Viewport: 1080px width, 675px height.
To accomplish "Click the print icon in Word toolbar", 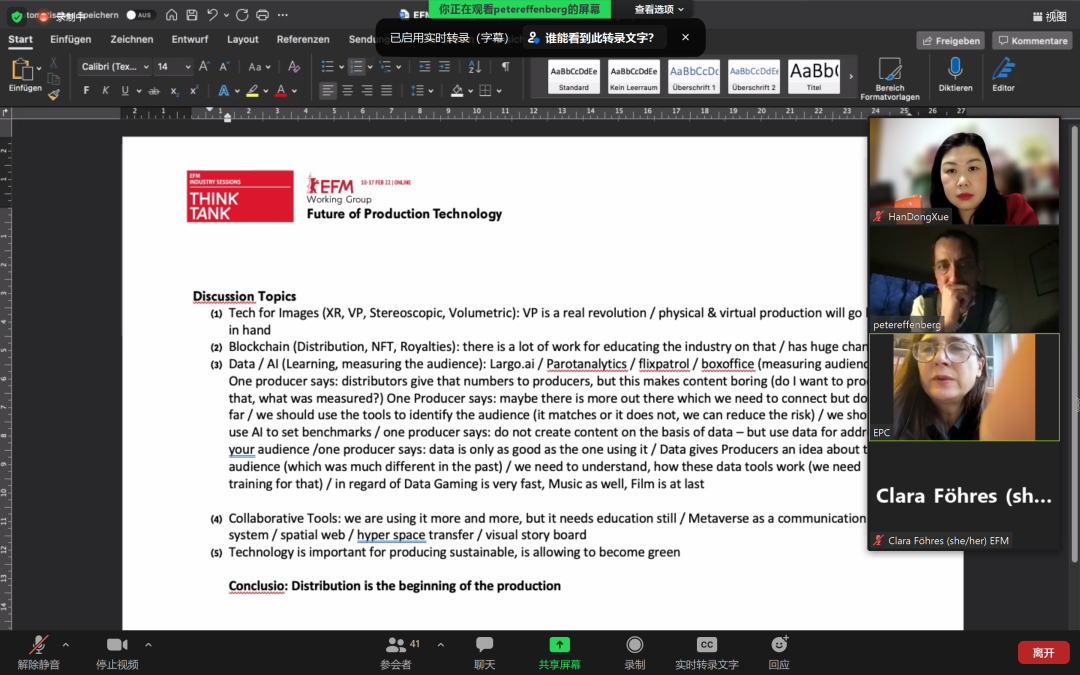I will pos(262,14).
